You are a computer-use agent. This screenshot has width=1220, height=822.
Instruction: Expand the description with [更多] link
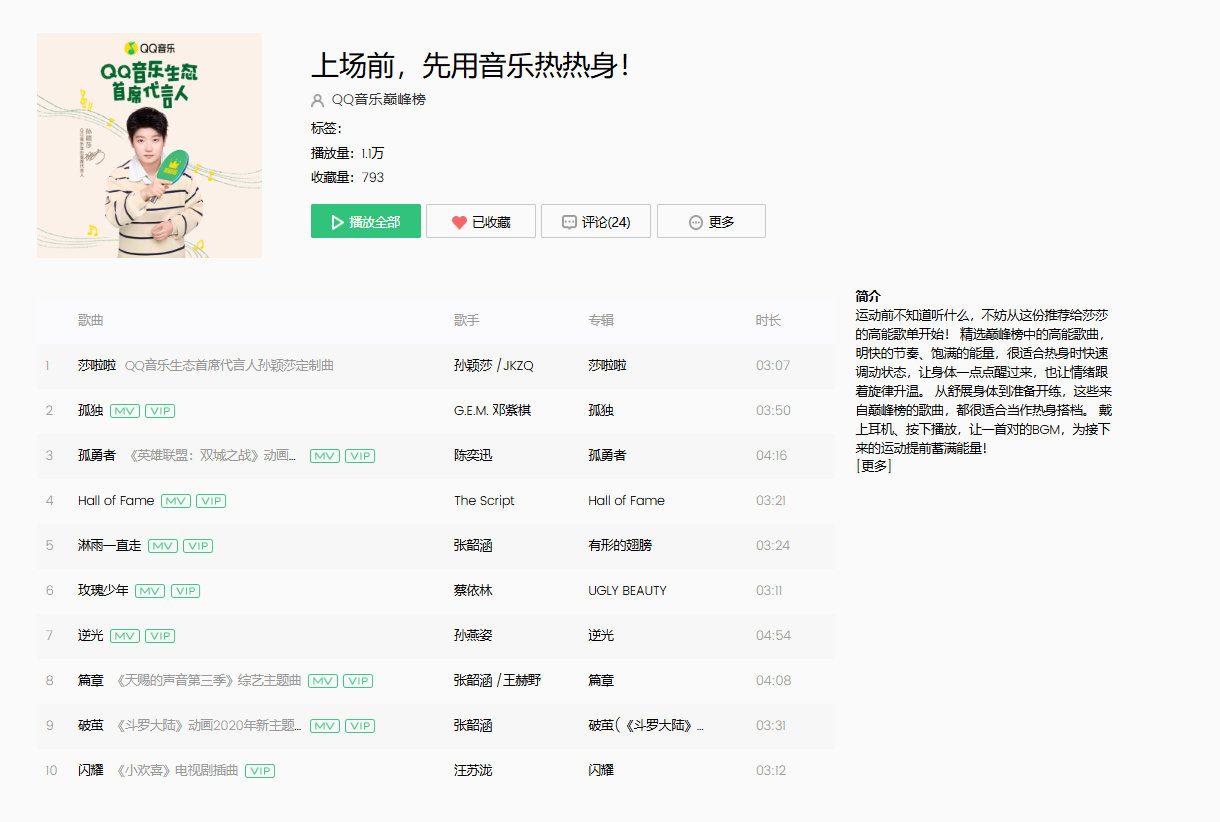873,465
